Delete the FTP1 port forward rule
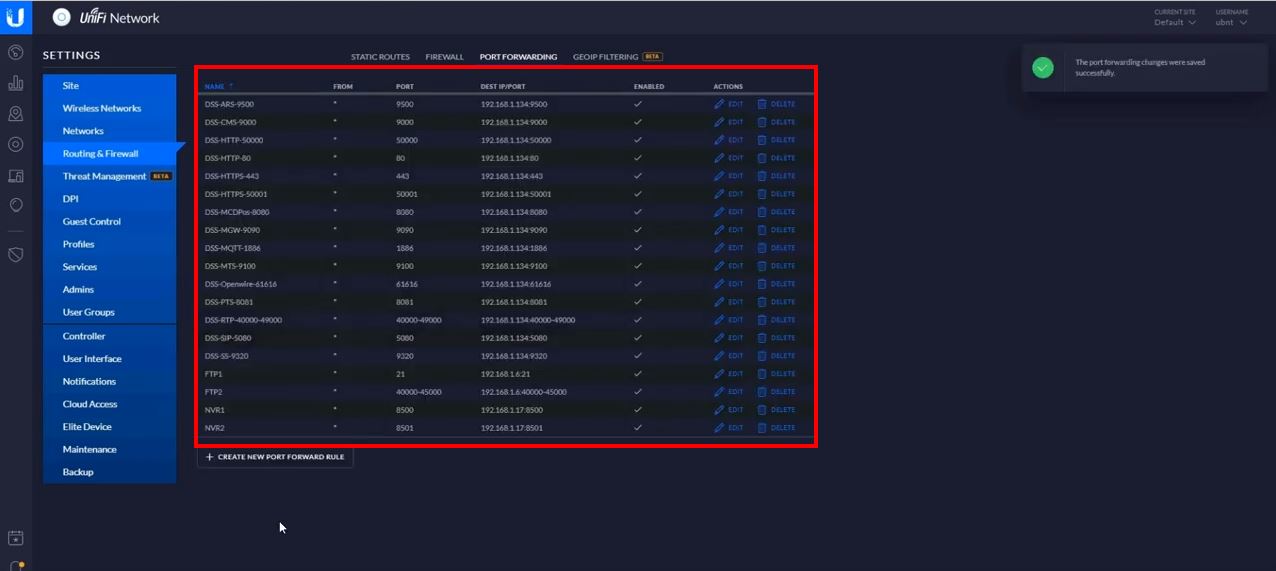The image size is (1276, 571). (x=776, y=374)
